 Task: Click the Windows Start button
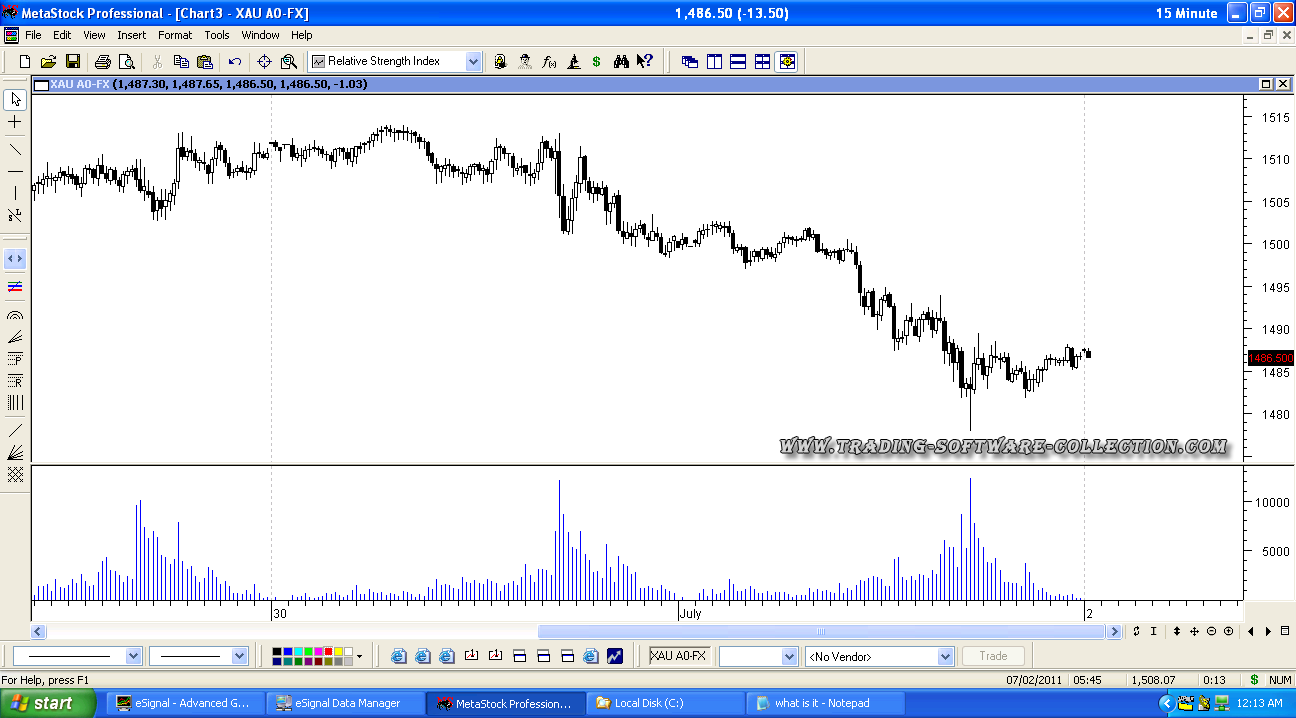pyautogui.click(x=42, y=703)
